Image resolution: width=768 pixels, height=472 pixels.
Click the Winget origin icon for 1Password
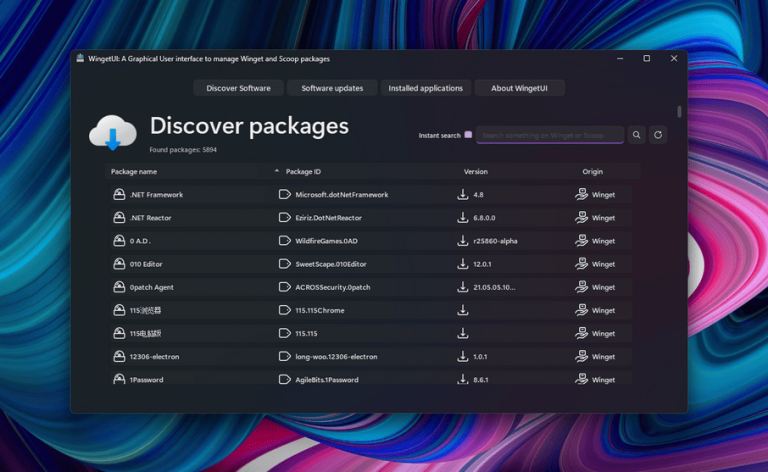pyautogui.click(x=581, y=380)
